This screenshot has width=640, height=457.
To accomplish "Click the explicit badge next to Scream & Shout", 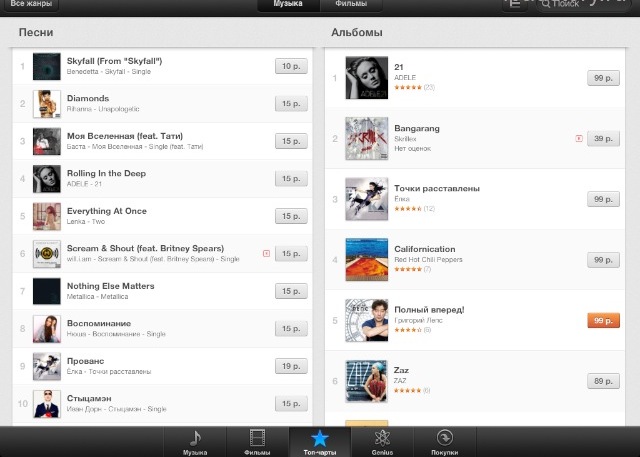I will [x=266, y=254].
